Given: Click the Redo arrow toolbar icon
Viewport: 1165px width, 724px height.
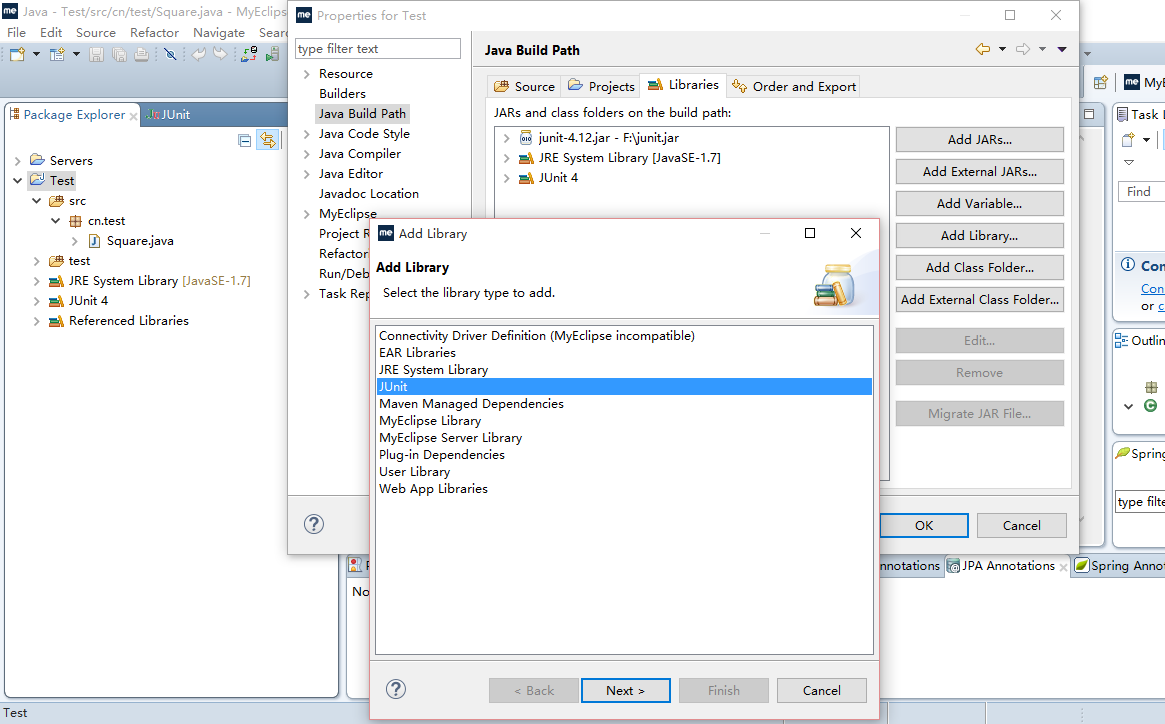Looking at the screenshot, I should [x=220, y=54].
